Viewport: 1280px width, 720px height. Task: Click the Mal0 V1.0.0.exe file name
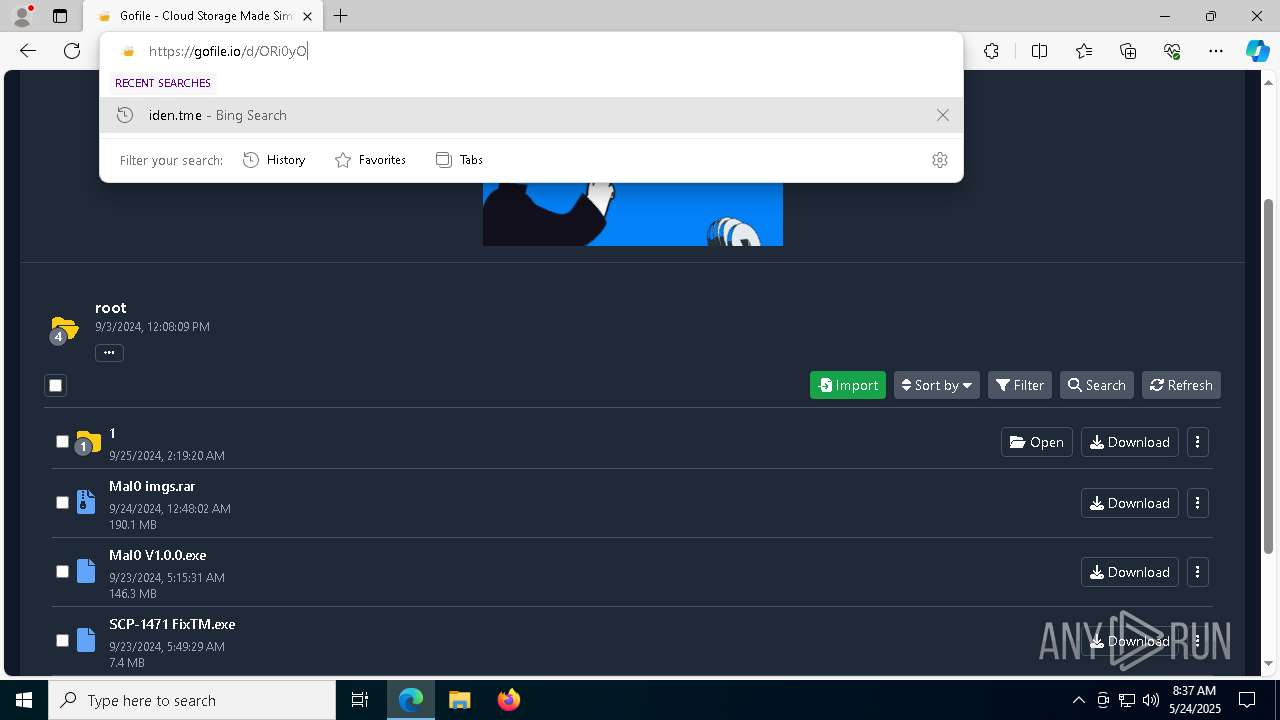(x=158, y=555)
